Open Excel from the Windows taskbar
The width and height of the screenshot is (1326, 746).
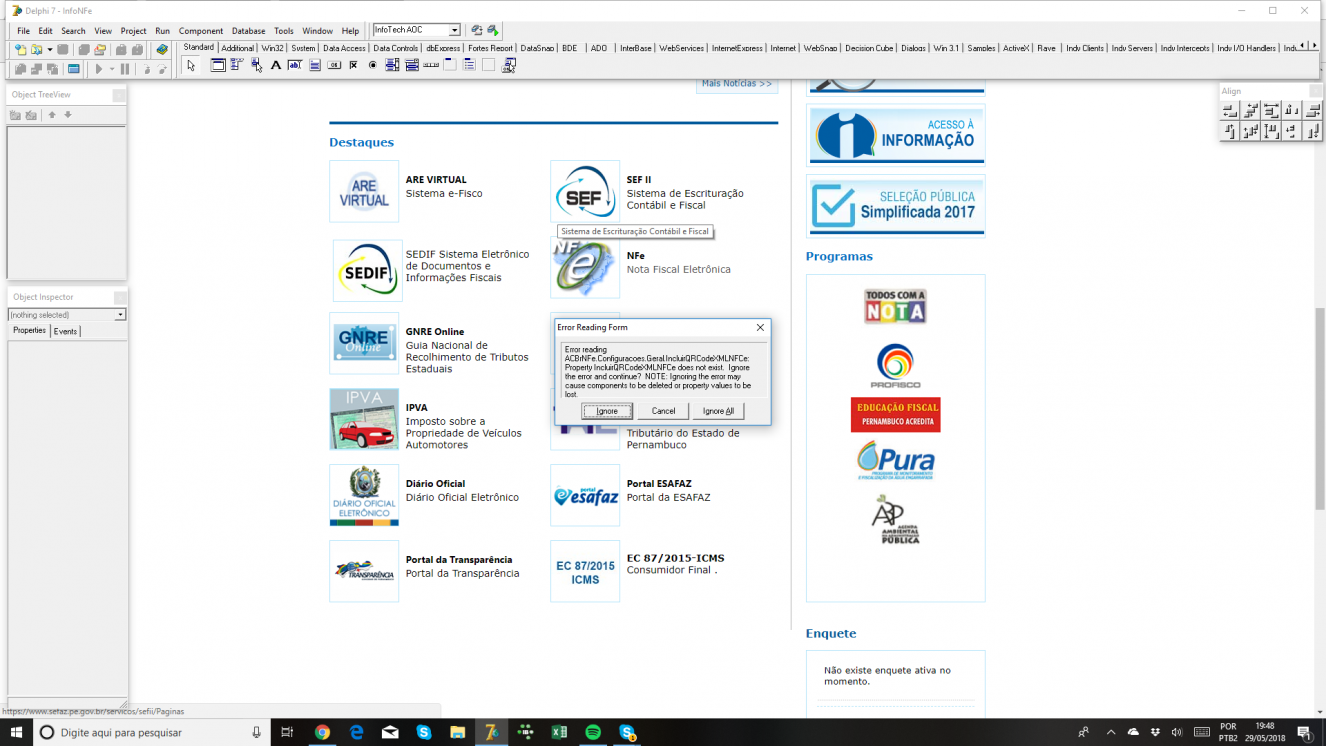click(559, 732)
